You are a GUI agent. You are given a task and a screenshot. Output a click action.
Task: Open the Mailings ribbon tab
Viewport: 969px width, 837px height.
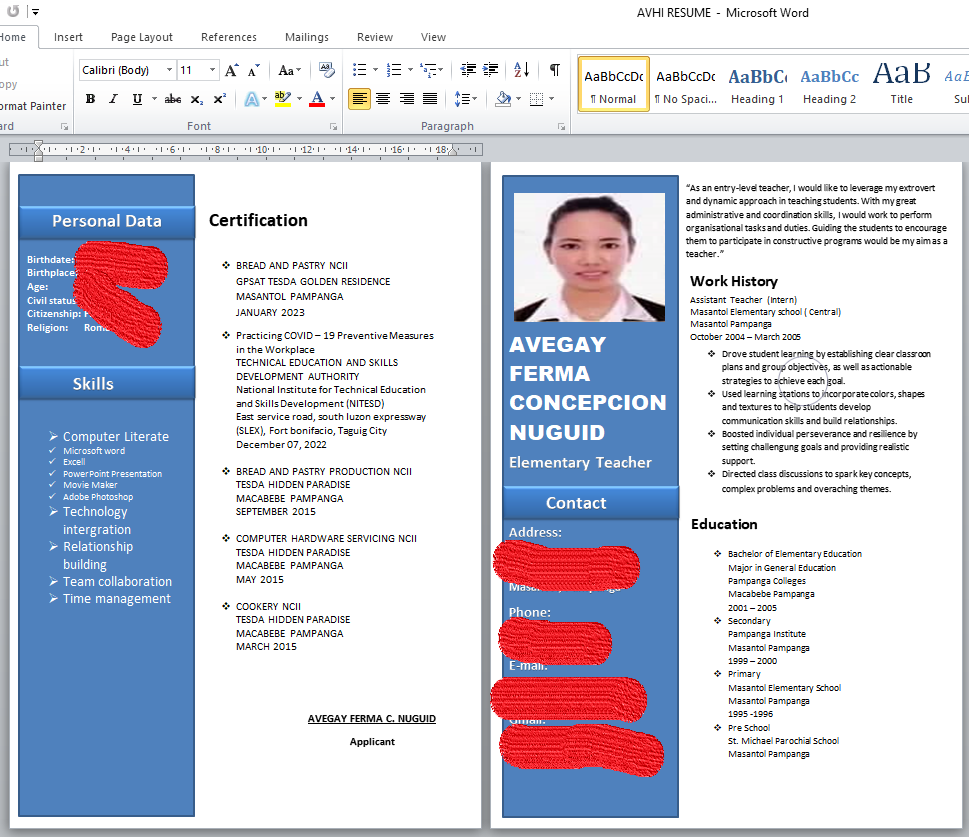coord(307,37)
